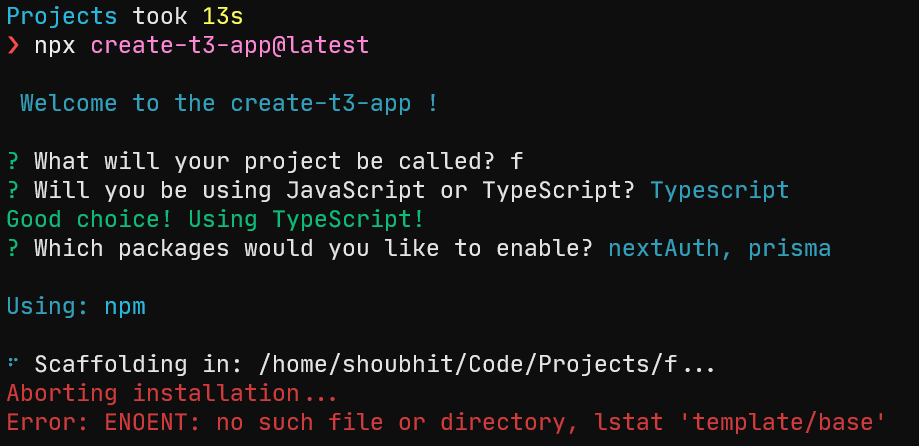Click the Using: npm line
This screenshot has height=446, width=919.
[76, 306]
